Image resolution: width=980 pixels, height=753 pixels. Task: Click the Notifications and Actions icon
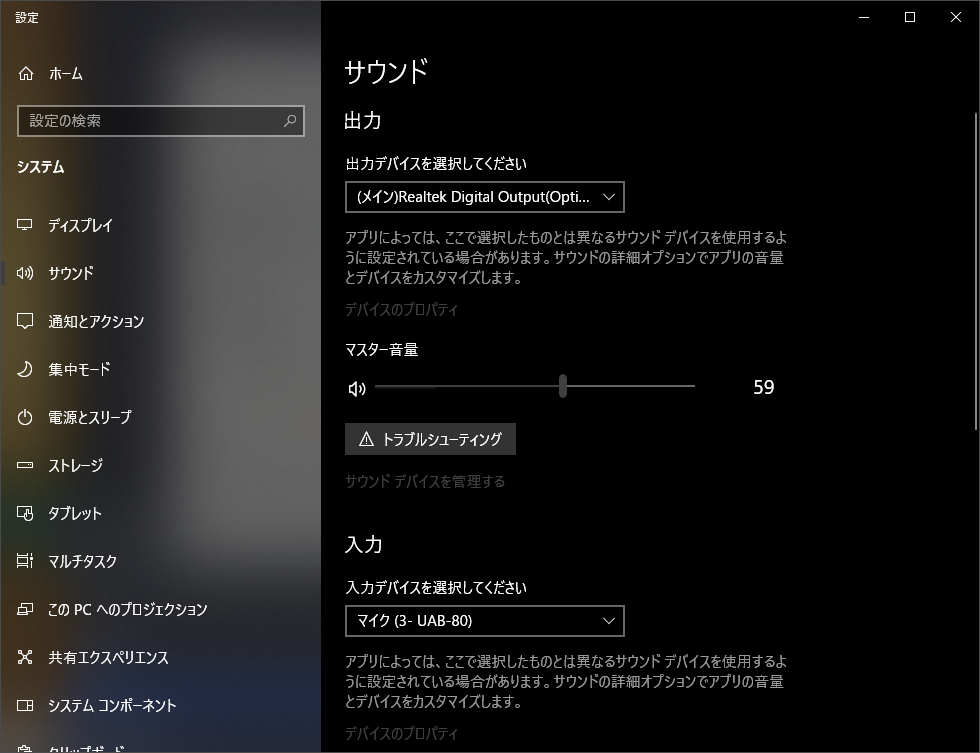[26, 322]
